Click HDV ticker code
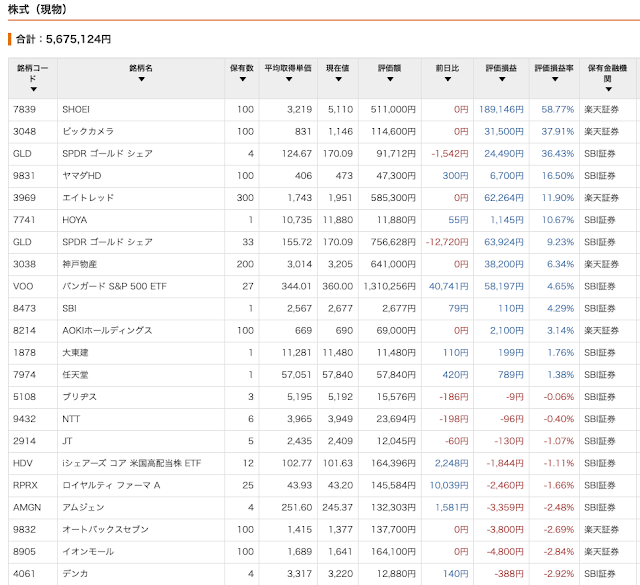Screen dimensions: 640x585 [x=23, y=463]
